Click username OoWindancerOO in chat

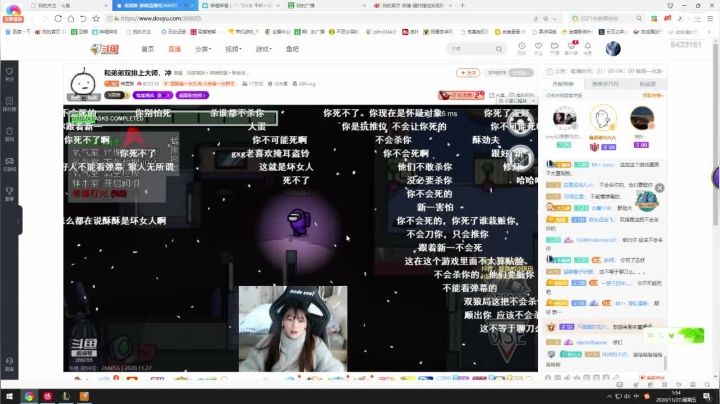pyautogui.click(x=596, y=240)
